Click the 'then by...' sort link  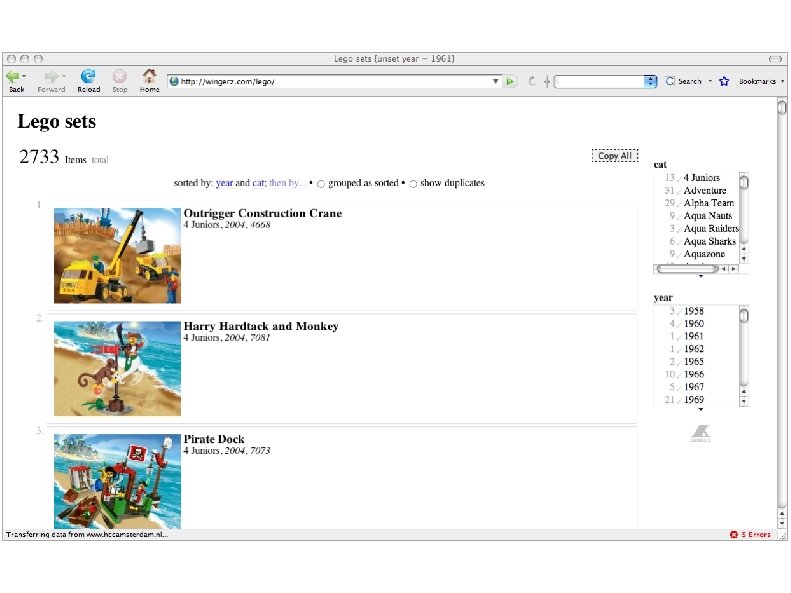[x=288, y=183]
